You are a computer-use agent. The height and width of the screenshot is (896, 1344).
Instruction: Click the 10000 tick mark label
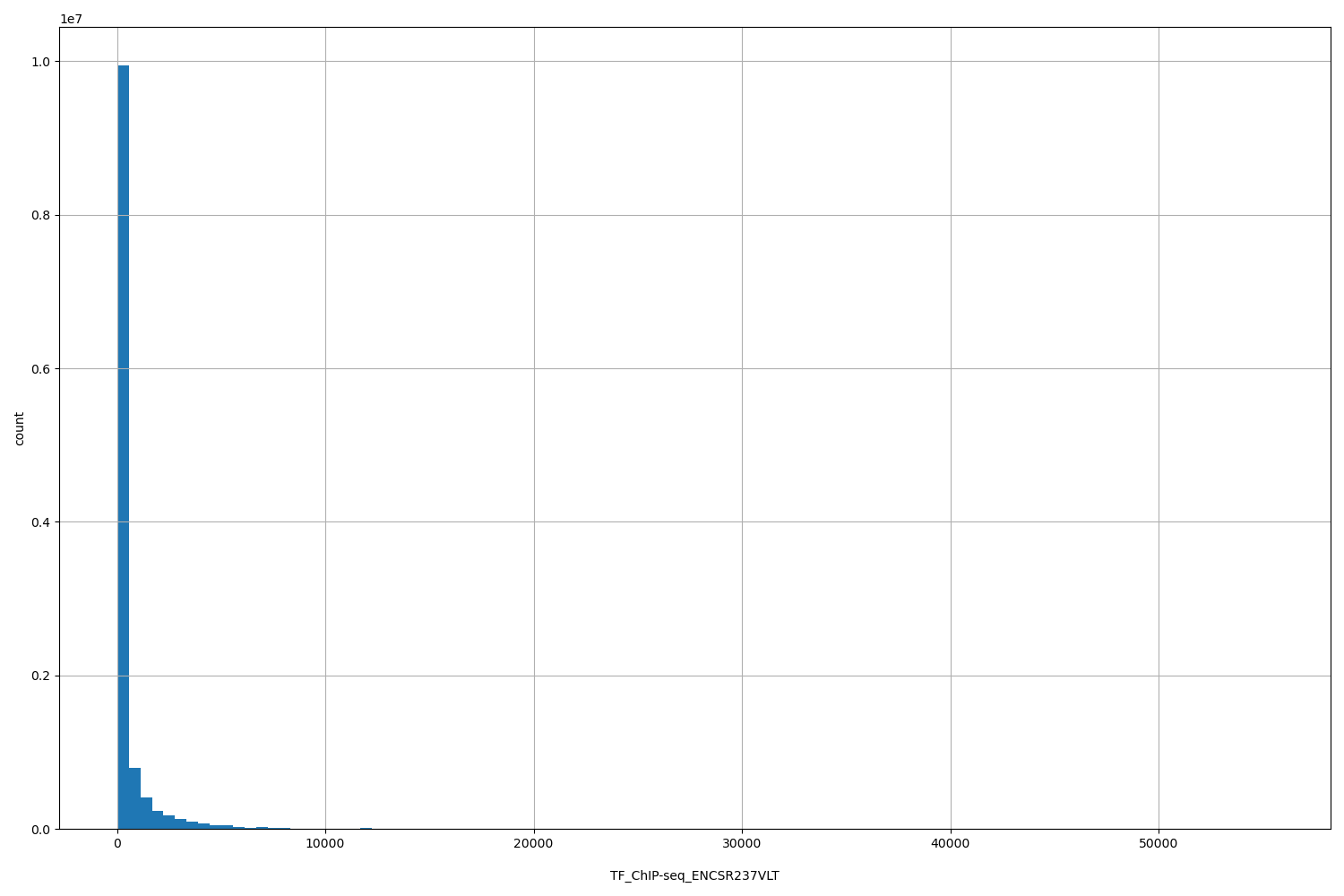pos(325,843)
